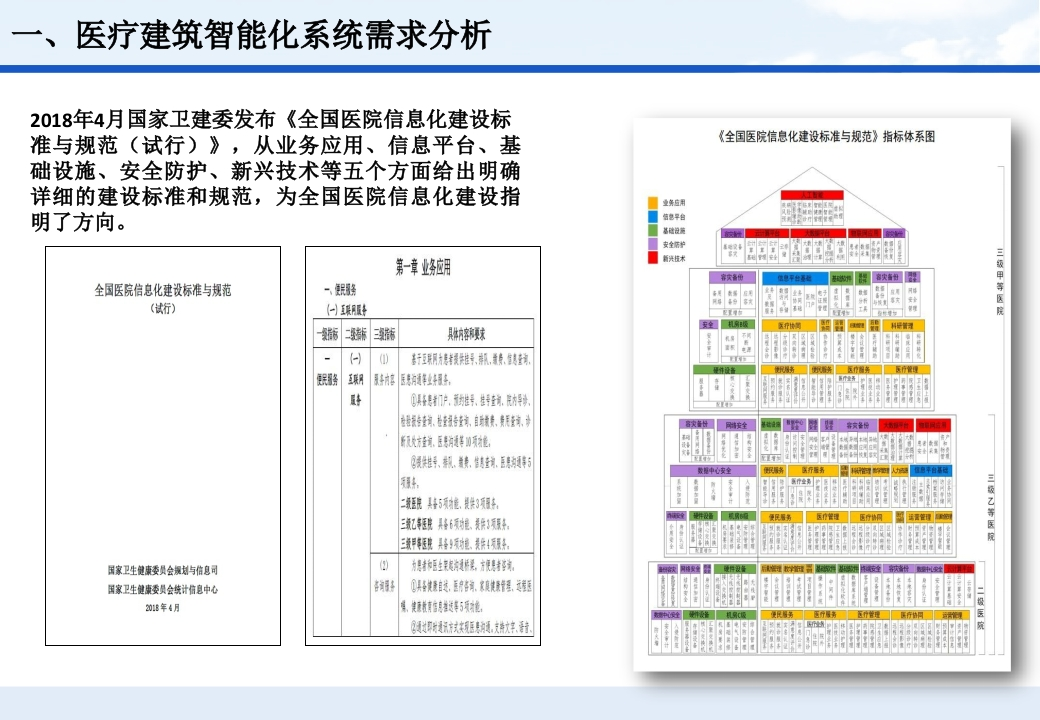Click the 具体内容和要求 table header
Viewport: 1040px width, 720px height.
click(466, 334)
